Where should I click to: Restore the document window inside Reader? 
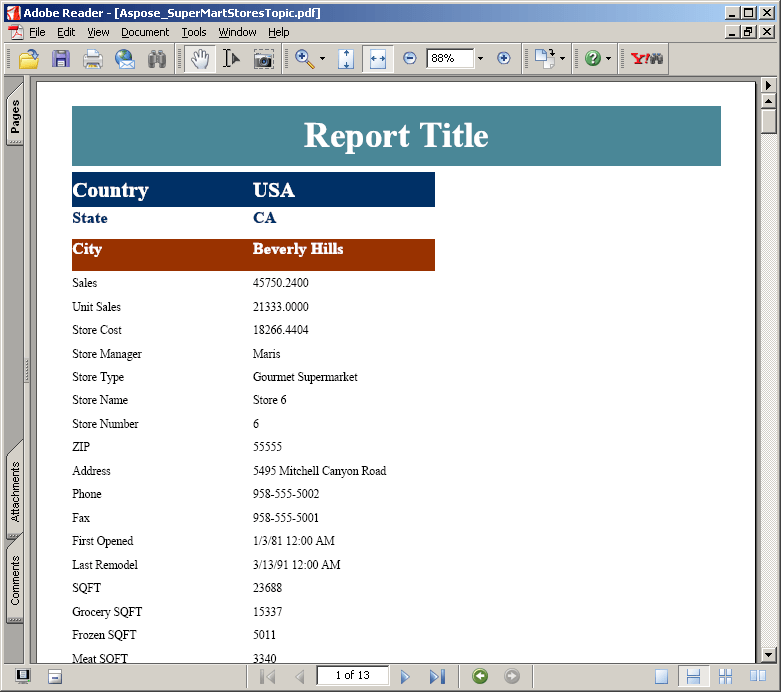coord(748,32)
